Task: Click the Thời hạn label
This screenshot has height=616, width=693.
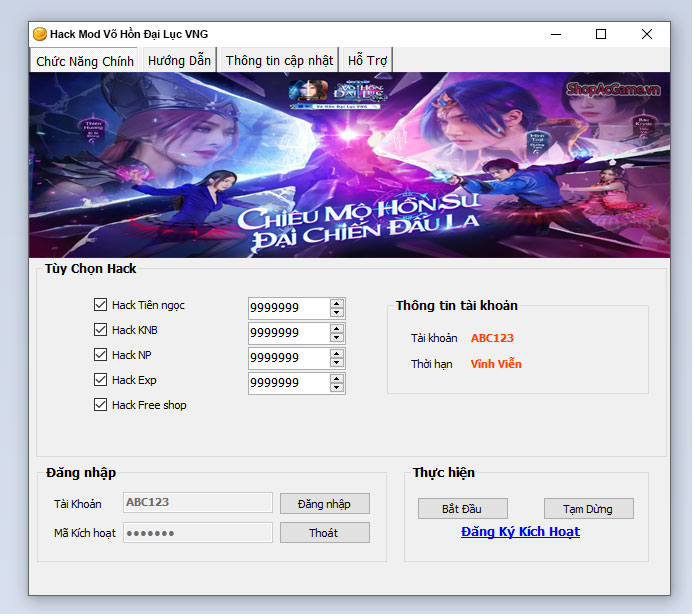Action: [431, 364]
